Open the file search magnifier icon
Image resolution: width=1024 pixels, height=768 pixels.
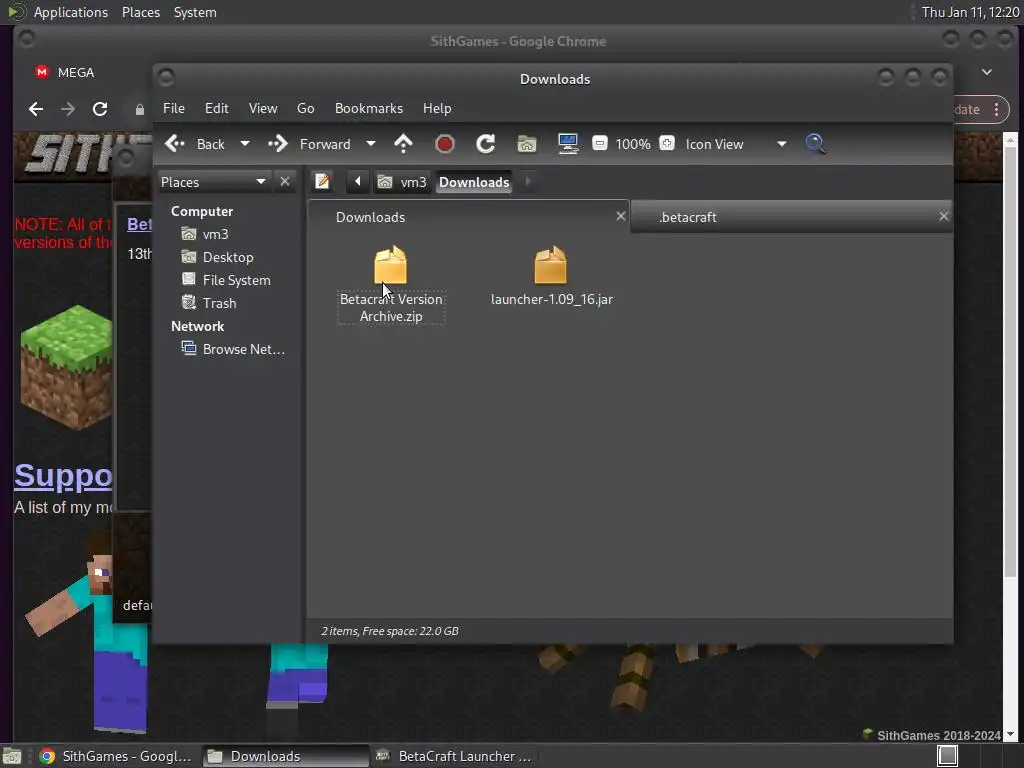815,144
